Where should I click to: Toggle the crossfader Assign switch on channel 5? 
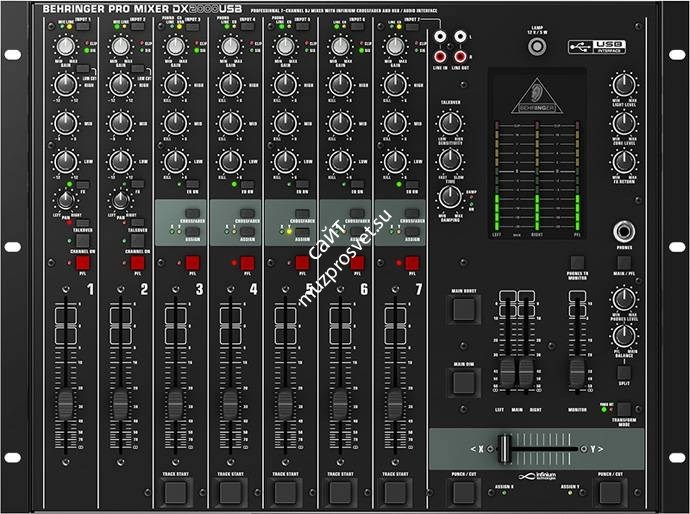302,232
